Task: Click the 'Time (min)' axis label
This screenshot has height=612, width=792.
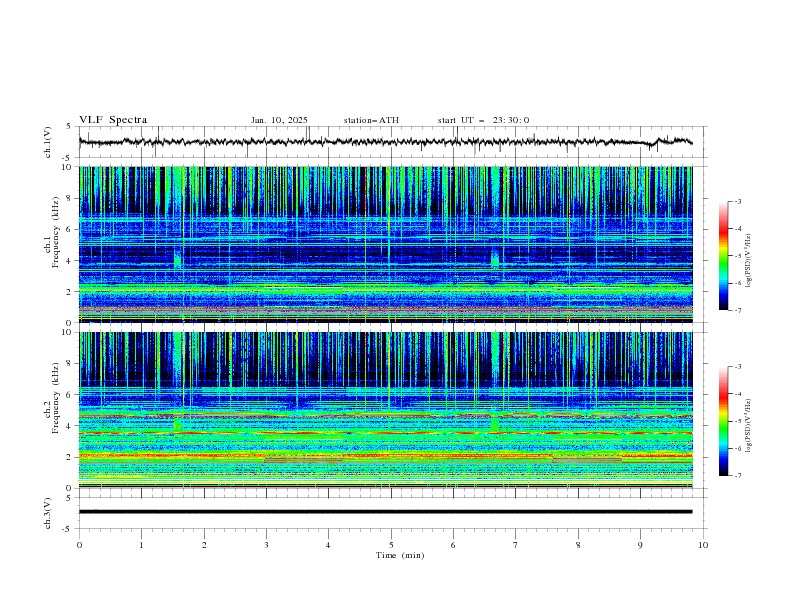Action: coord(400,555)
